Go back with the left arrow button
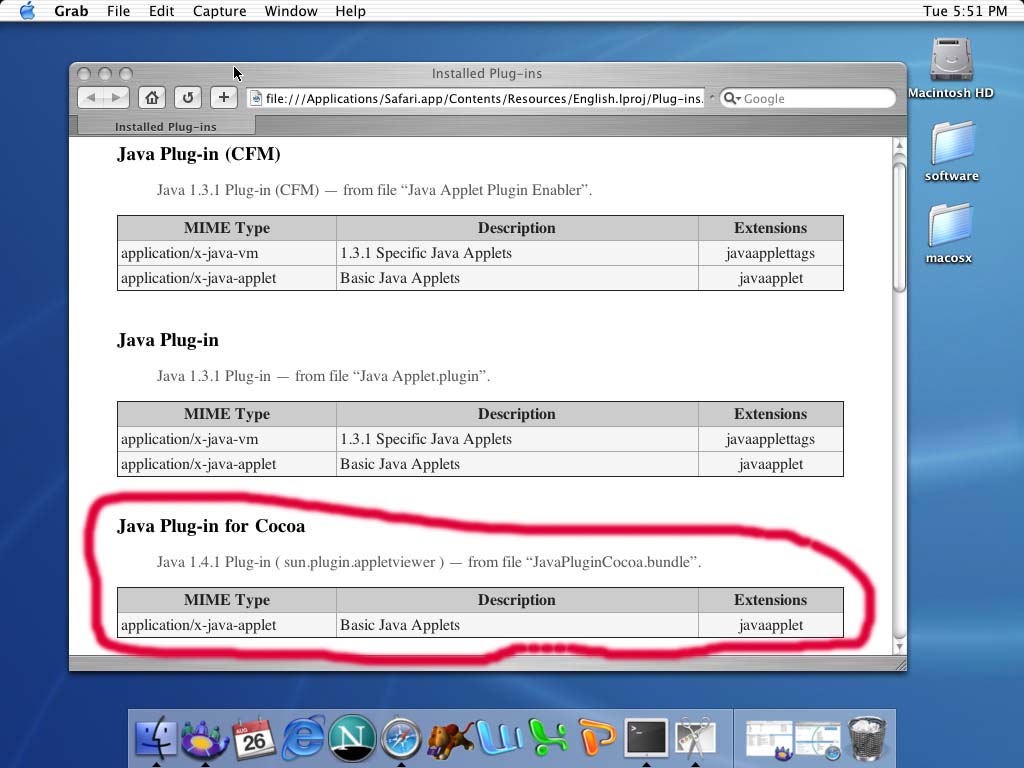The image size is (1024, 768). coord(92,97)
